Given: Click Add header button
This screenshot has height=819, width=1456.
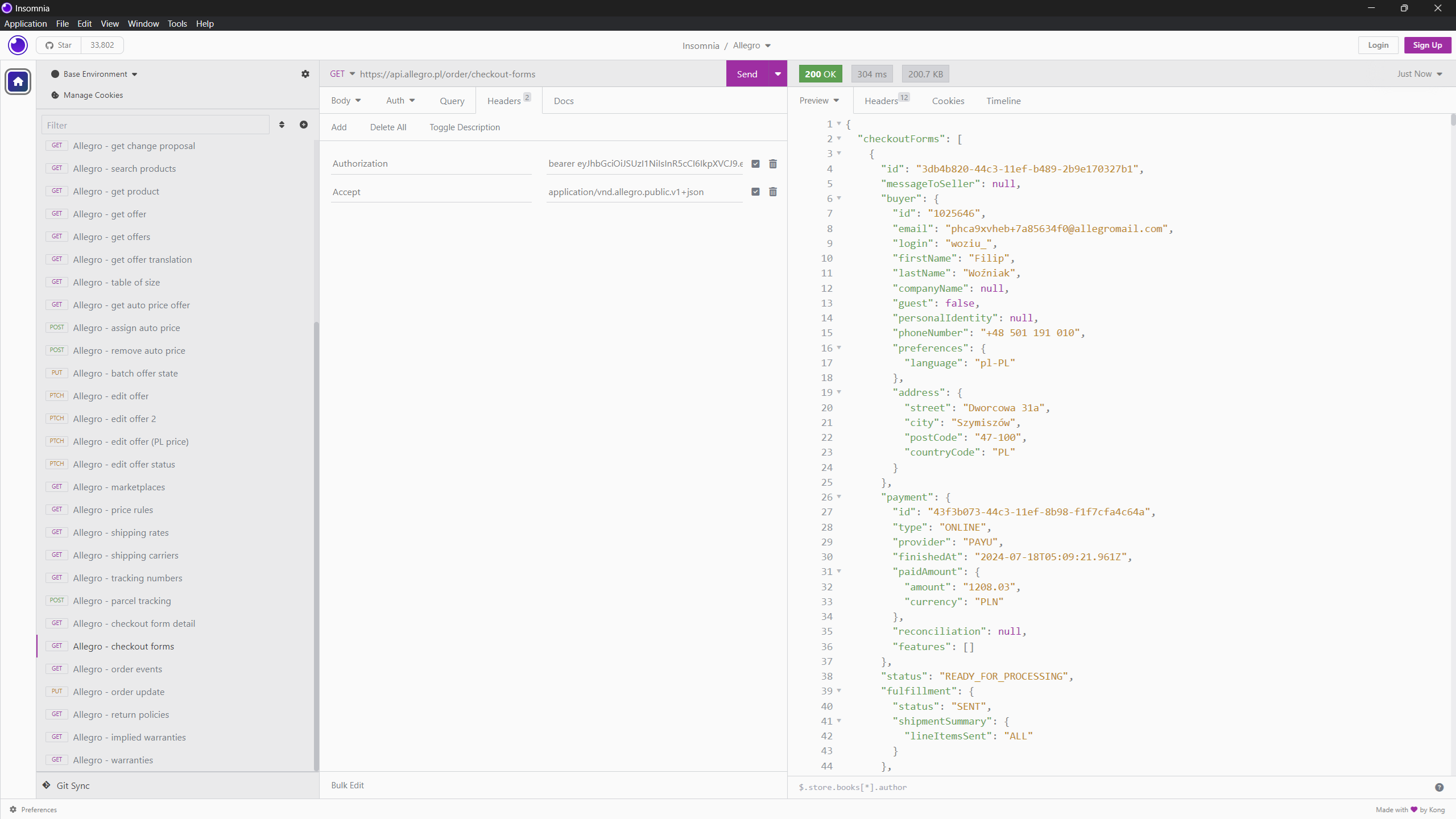Looking at the screenshot, I should coord(339,127).
